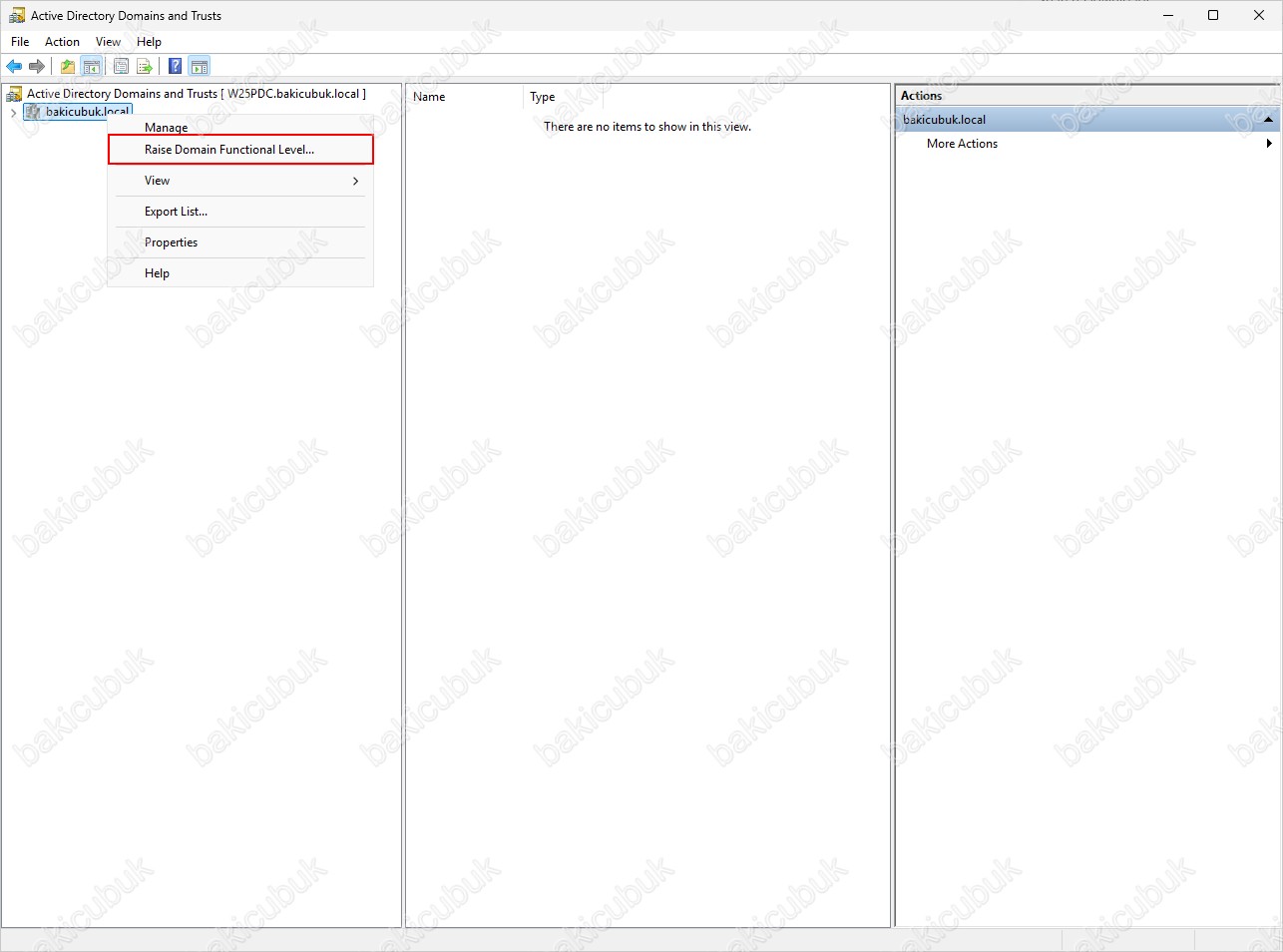Viewport: 1283px width, 952px height.
Task: Click the View submenu chevron arrow
Action: pos(355,181)
